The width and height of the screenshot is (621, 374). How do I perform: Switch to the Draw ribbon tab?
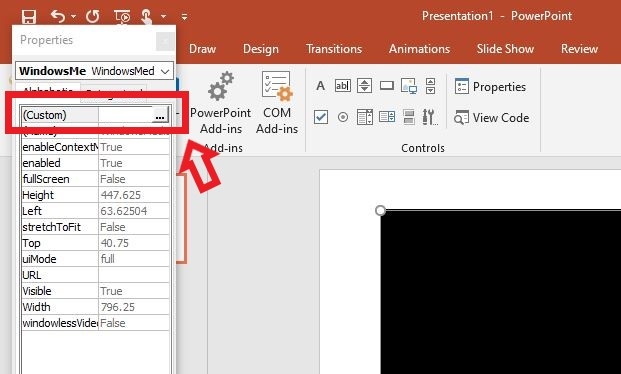click(x=202, y=49)
